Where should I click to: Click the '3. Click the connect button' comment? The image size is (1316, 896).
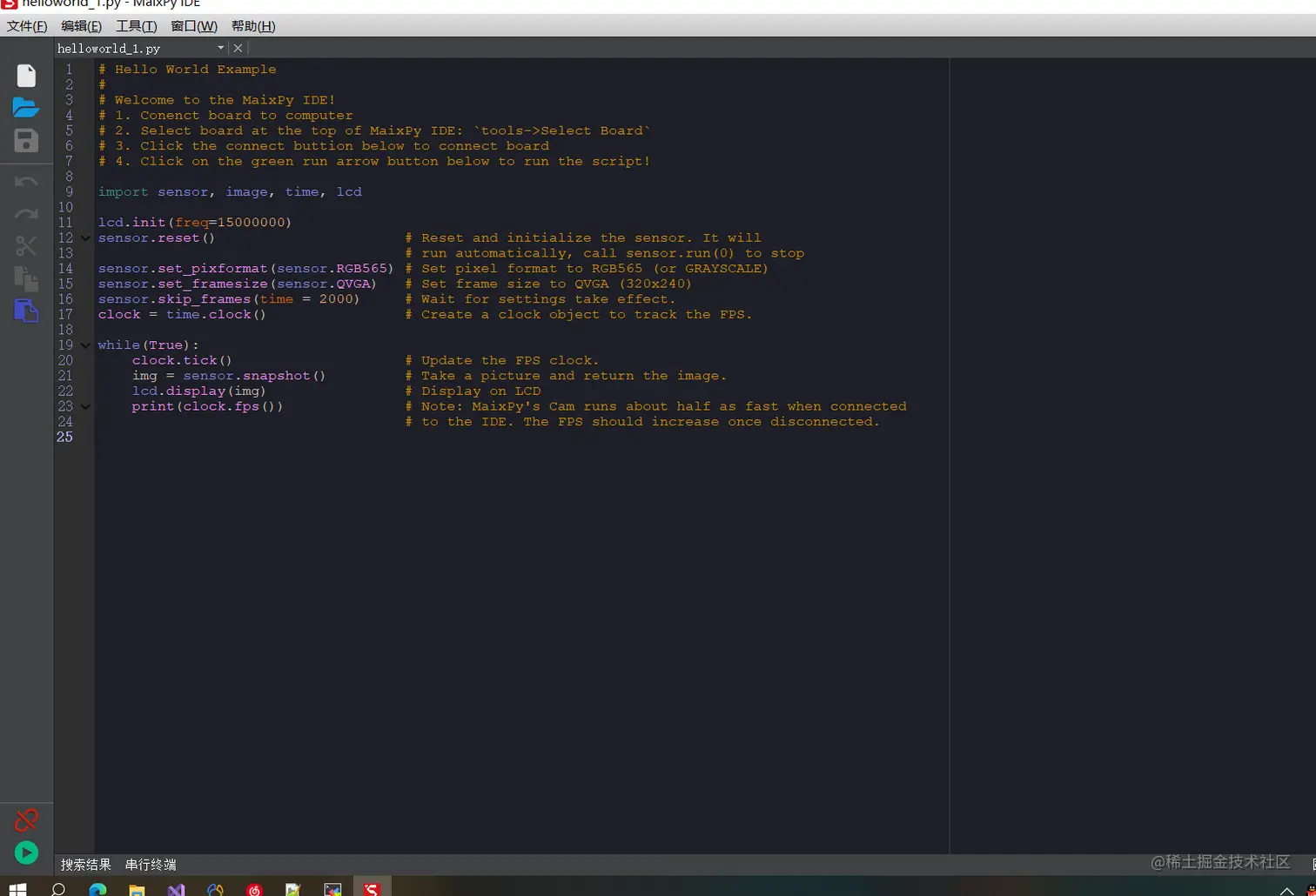click(x=324, y=146)
